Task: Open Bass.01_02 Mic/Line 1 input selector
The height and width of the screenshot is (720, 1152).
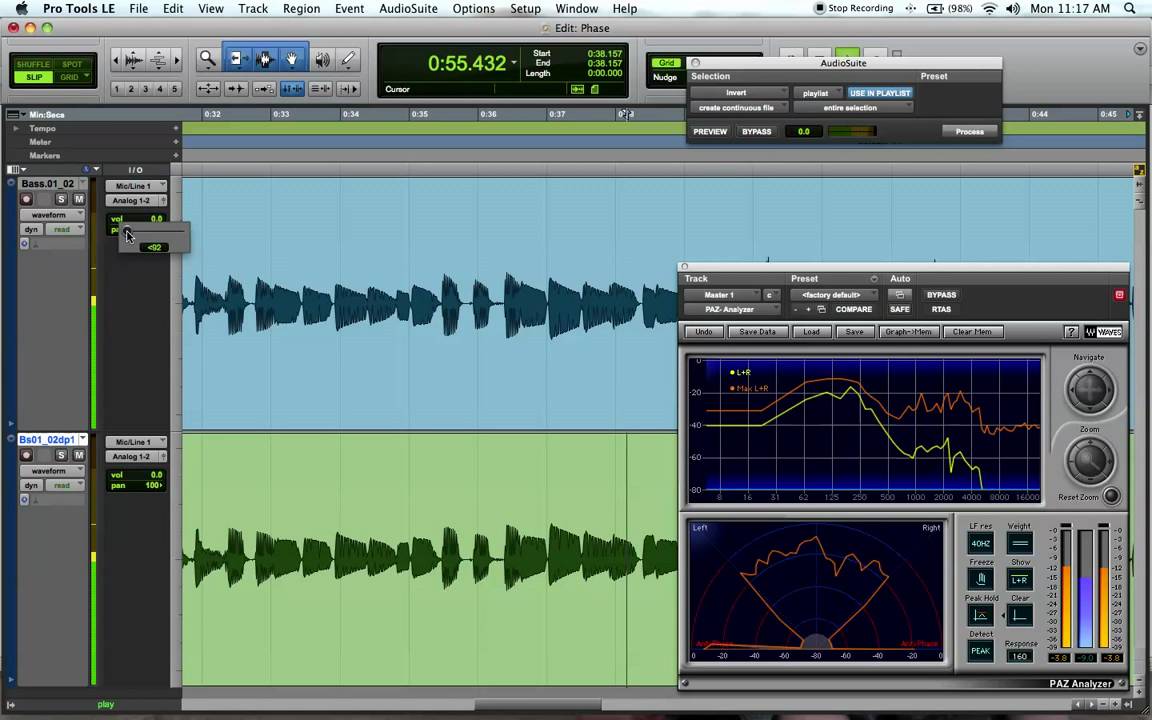Action: coord(136,187)
